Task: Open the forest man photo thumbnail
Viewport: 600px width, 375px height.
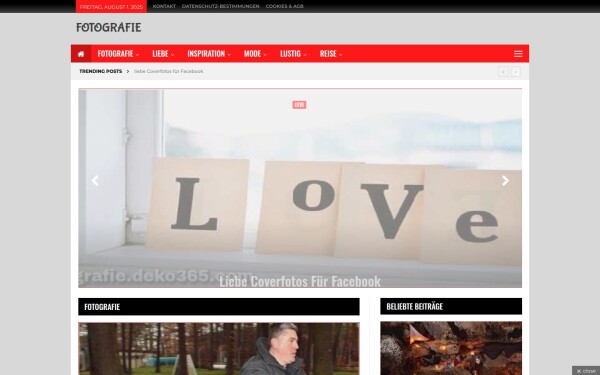Action: click(x=219, y=349)
